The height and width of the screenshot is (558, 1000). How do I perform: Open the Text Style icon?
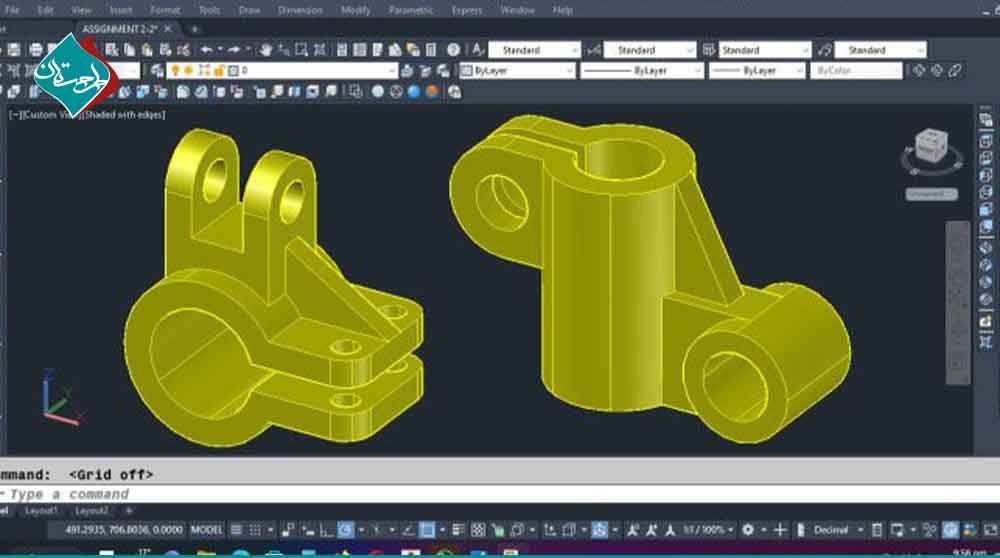click(x=478, y=50)
